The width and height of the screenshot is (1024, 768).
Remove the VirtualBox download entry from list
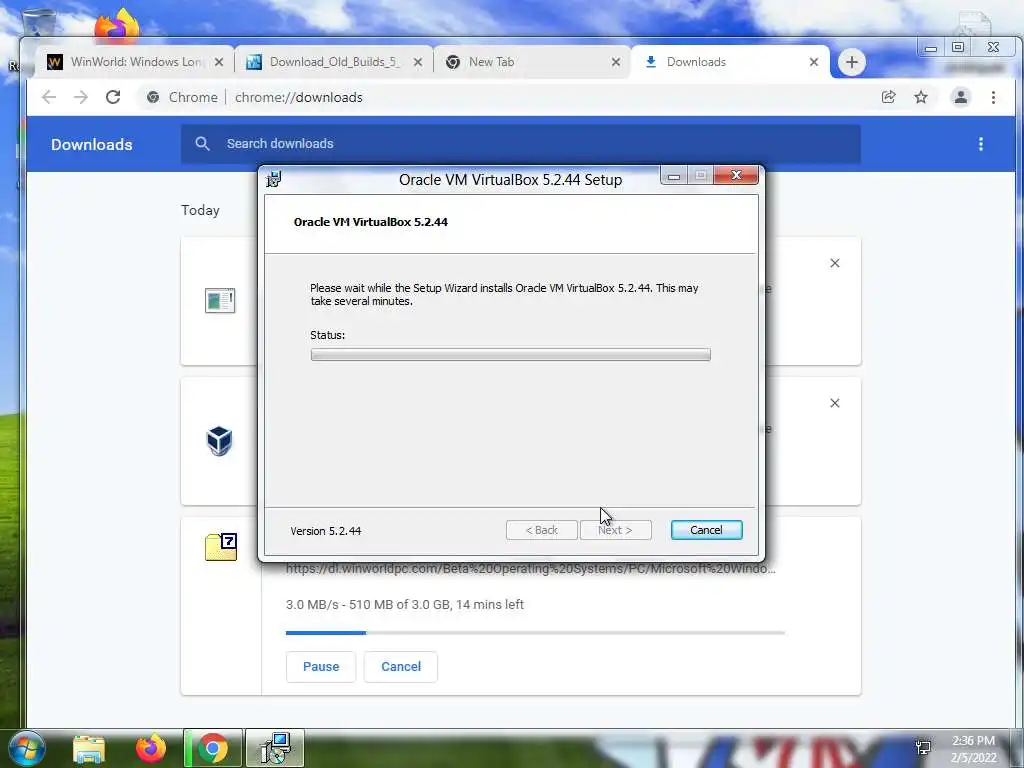[835, 403]
